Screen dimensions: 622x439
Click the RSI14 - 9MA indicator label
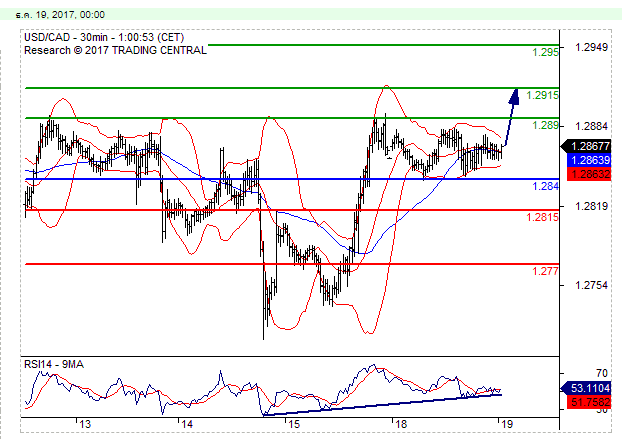point(54,364)
